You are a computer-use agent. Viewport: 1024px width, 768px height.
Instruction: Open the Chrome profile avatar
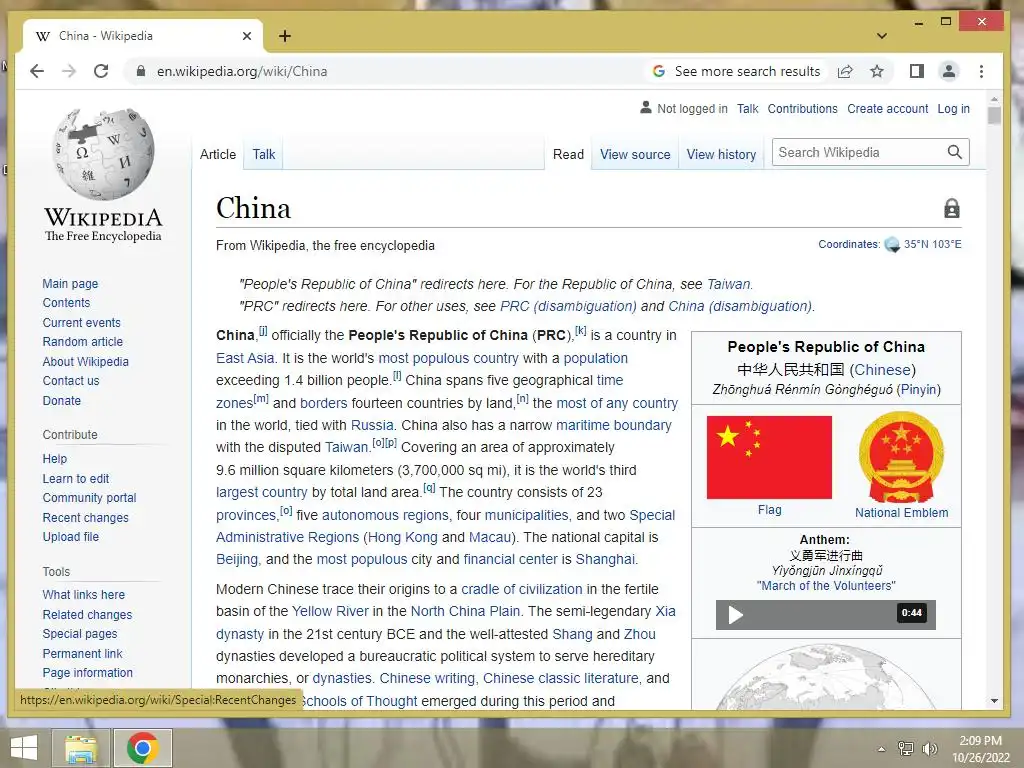(949, 71)
